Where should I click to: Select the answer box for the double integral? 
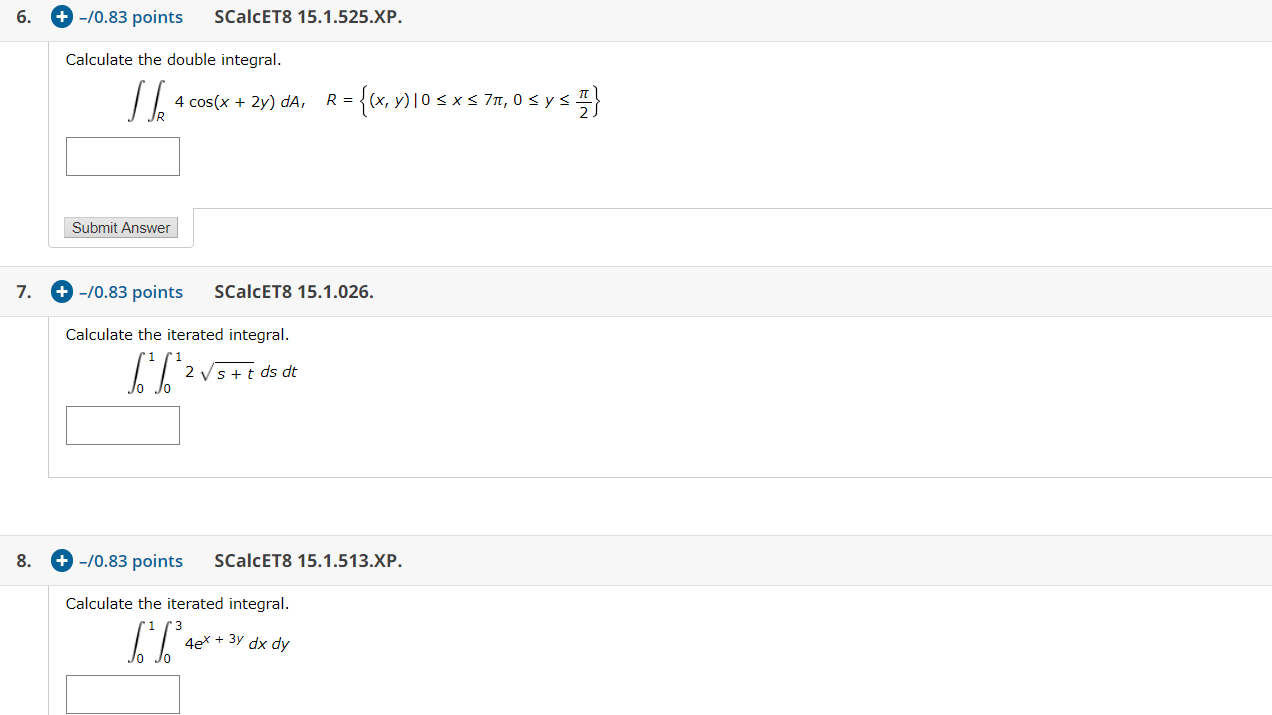tap(122, 156)
